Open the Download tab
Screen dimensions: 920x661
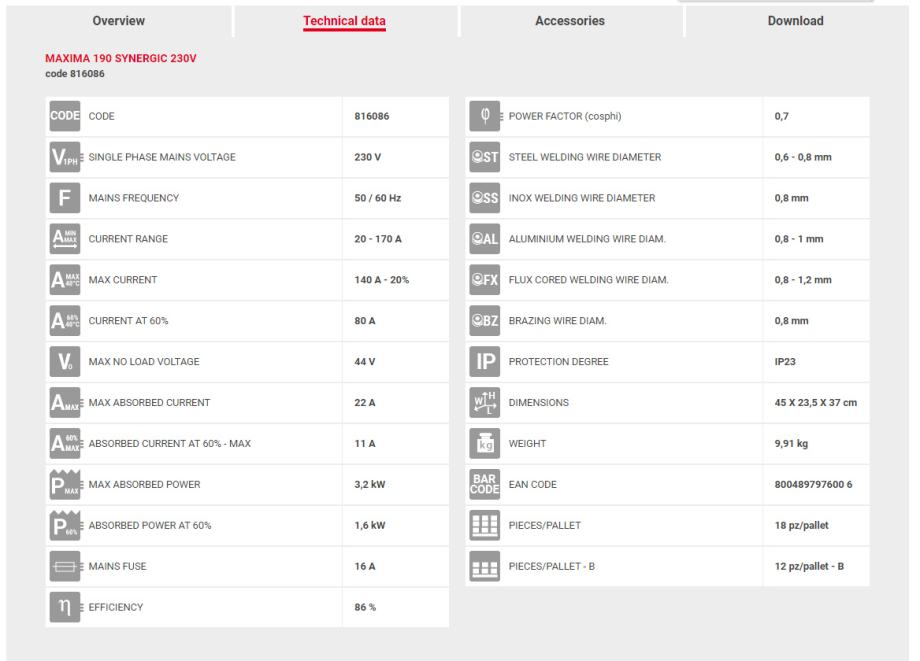pyautogui.click(x=795, y=21)
